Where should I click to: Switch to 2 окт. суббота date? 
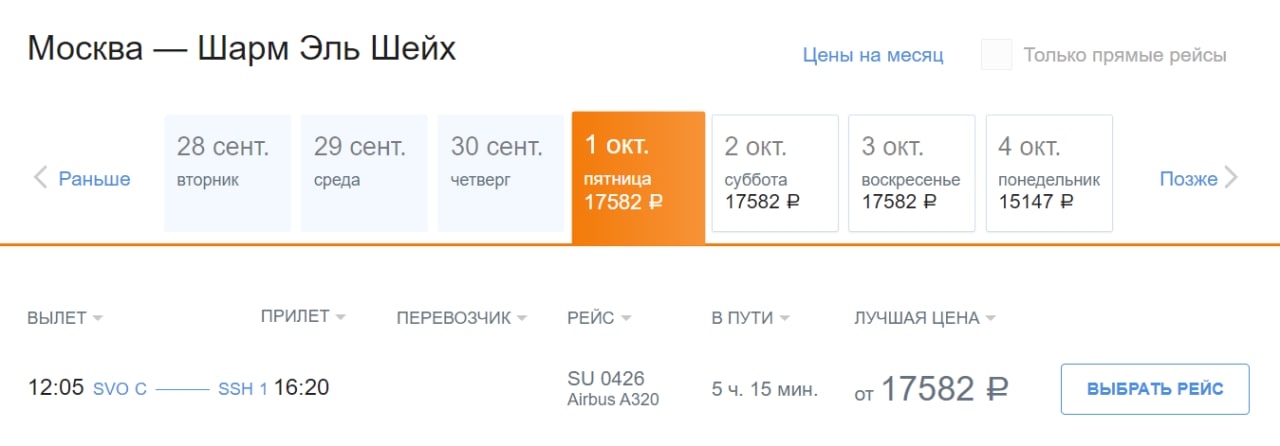775,174
